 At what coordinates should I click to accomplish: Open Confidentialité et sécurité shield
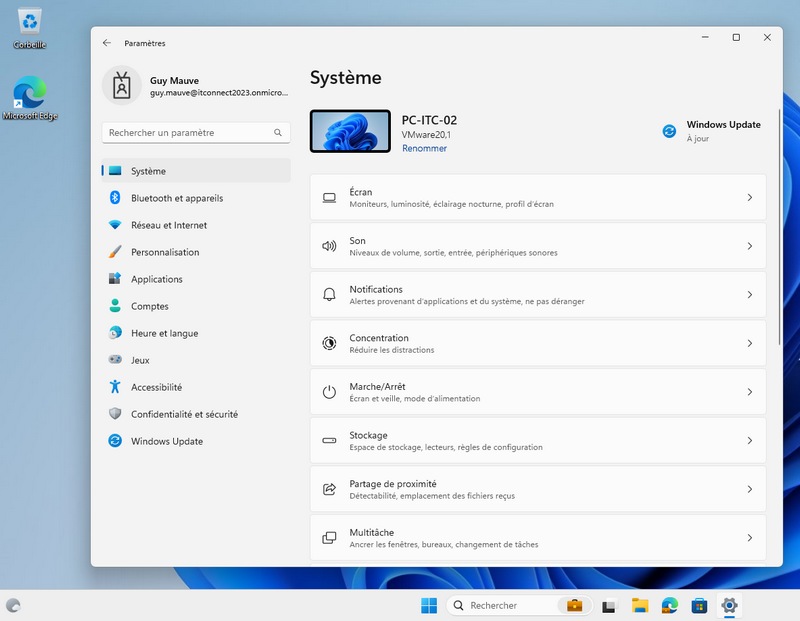click(115, 414)
